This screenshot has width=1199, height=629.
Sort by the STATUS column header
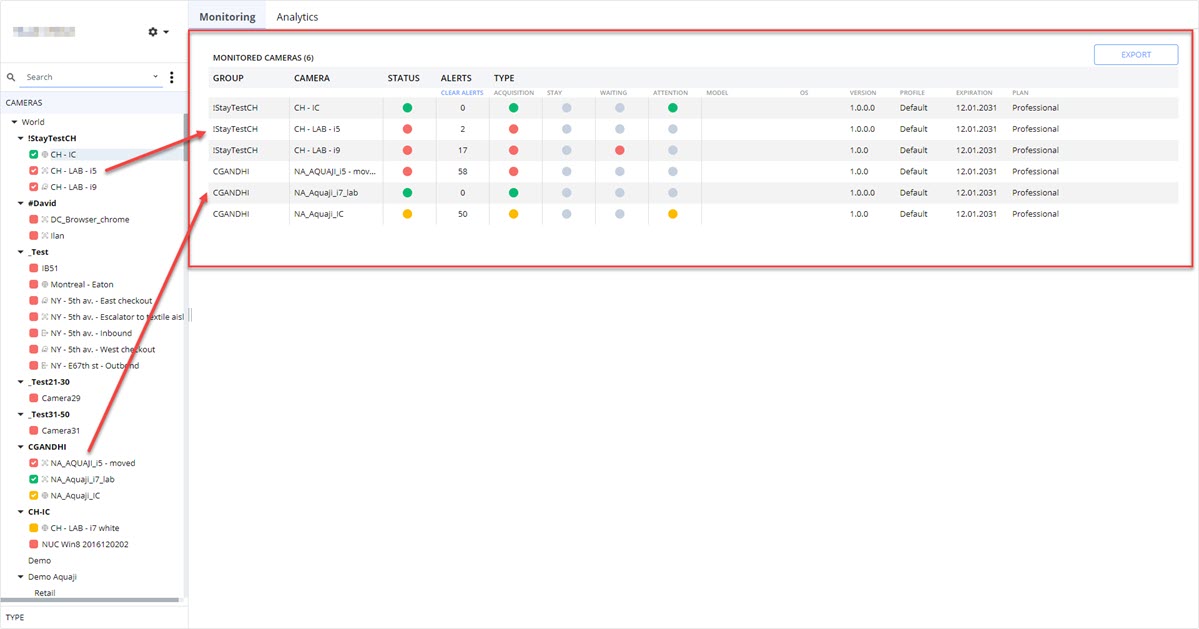pos(404,78)
